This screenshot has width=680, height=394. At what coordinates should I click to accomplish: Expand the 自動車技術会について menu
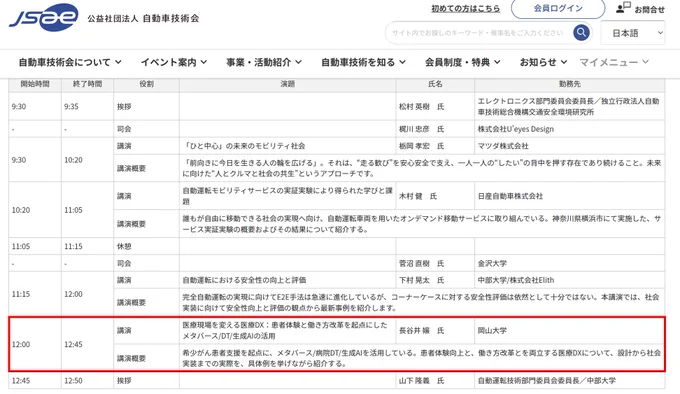[x=70, y=62]
